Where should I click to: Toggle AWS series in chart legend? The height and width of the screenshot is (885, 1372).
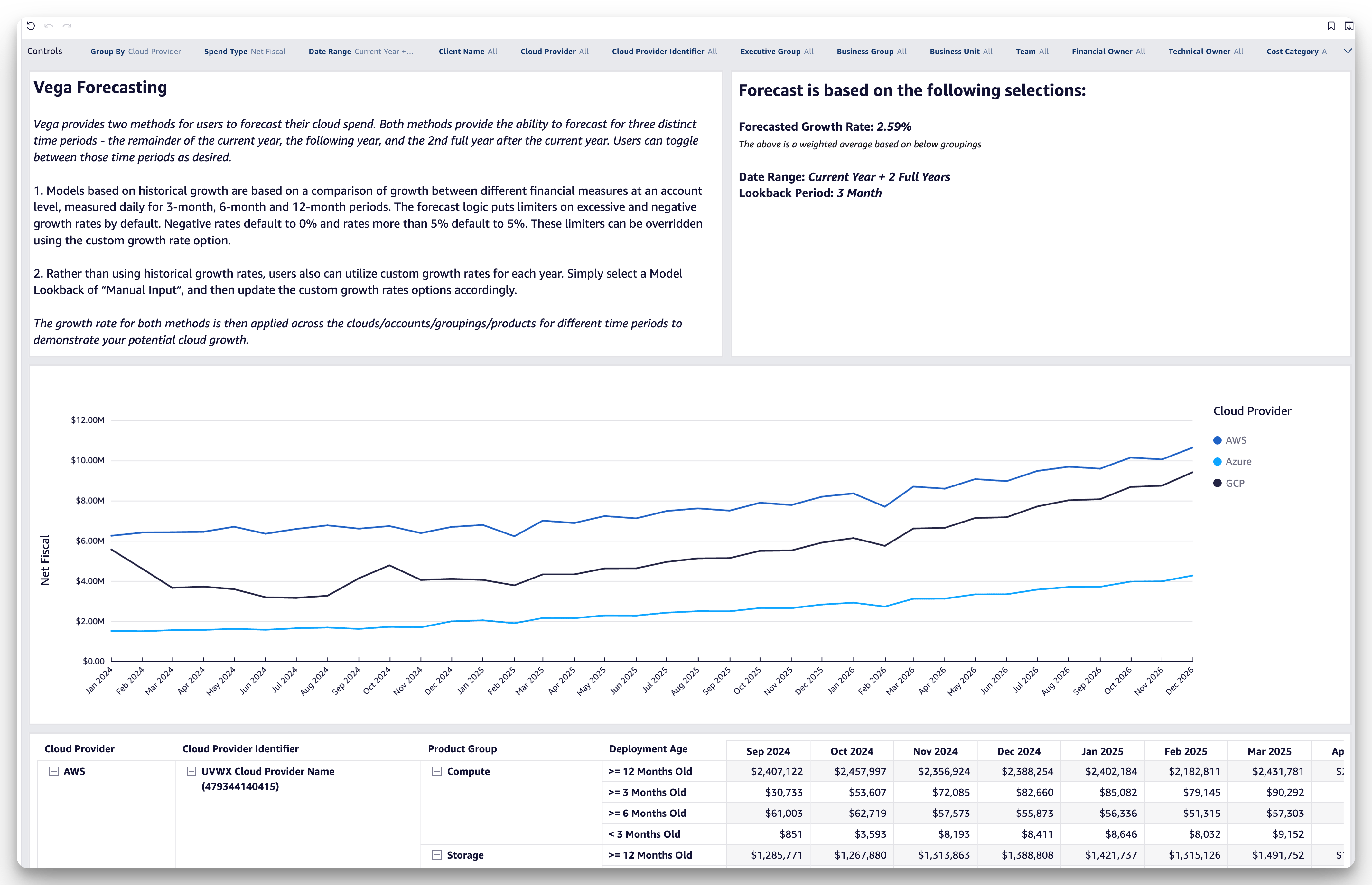pos(1229,440)
